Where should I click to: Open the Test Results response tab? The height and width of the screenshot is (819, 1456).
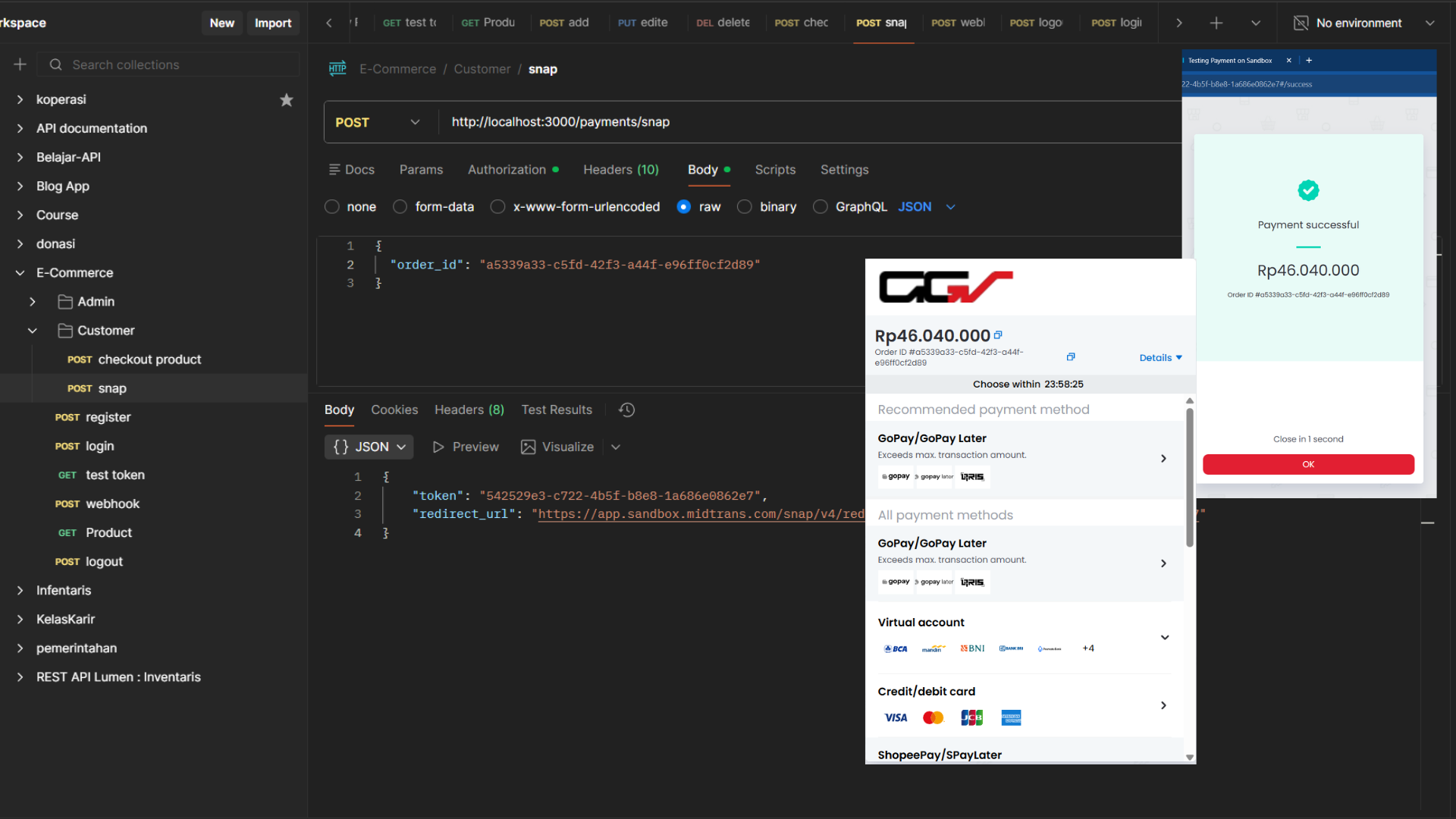(556, 410)
